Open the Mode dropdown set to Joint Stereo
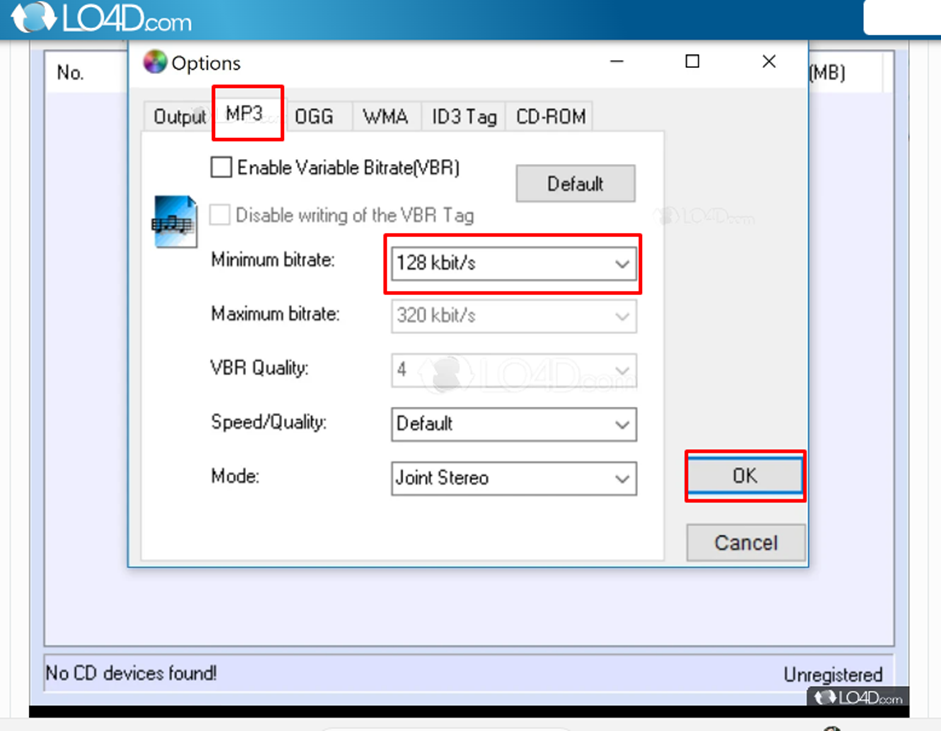Viewport: 941px width, 731px height. click(513, 478)
